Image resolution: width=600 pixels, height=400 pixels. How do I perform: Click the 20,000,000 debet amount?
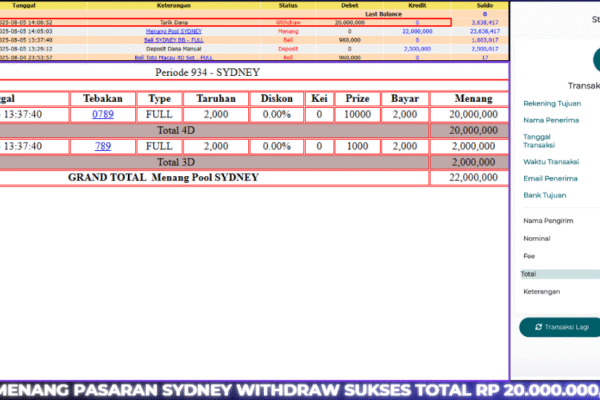tap(350, 23)
